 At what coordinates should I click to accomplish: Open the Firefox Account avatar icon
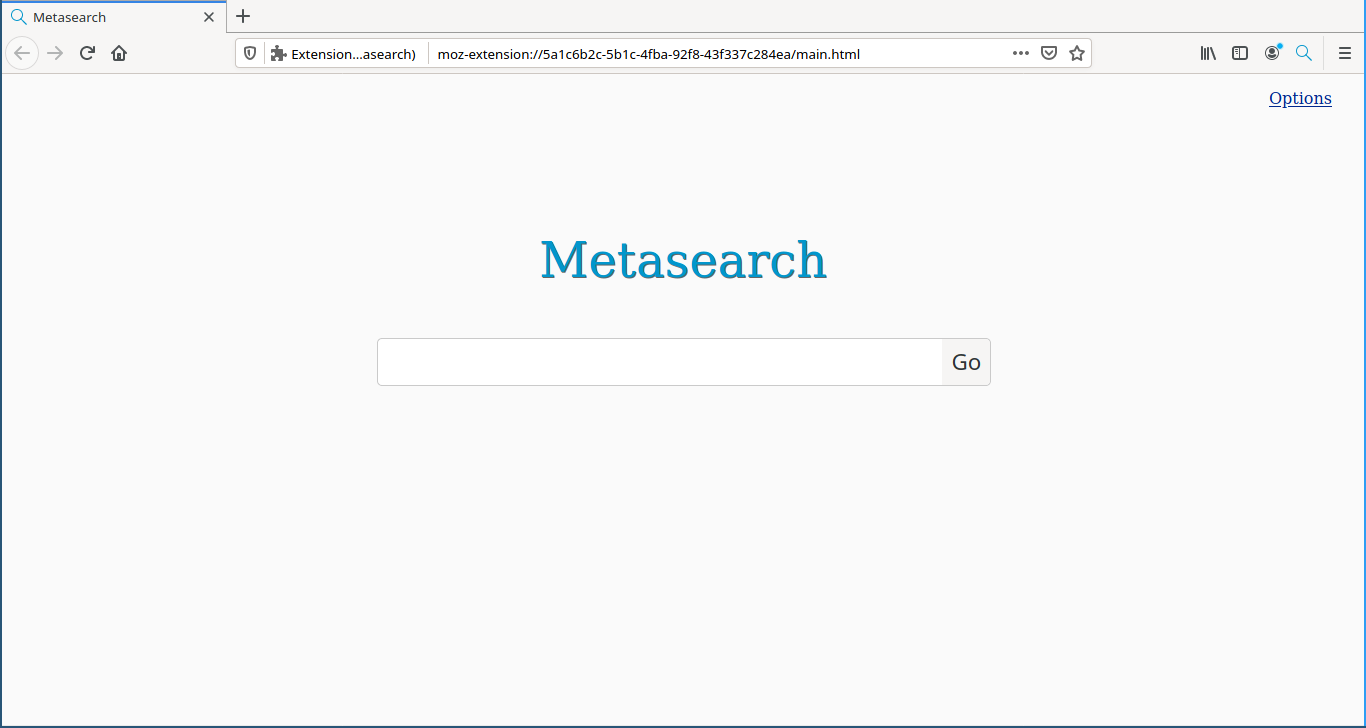tap(1272, 53)
